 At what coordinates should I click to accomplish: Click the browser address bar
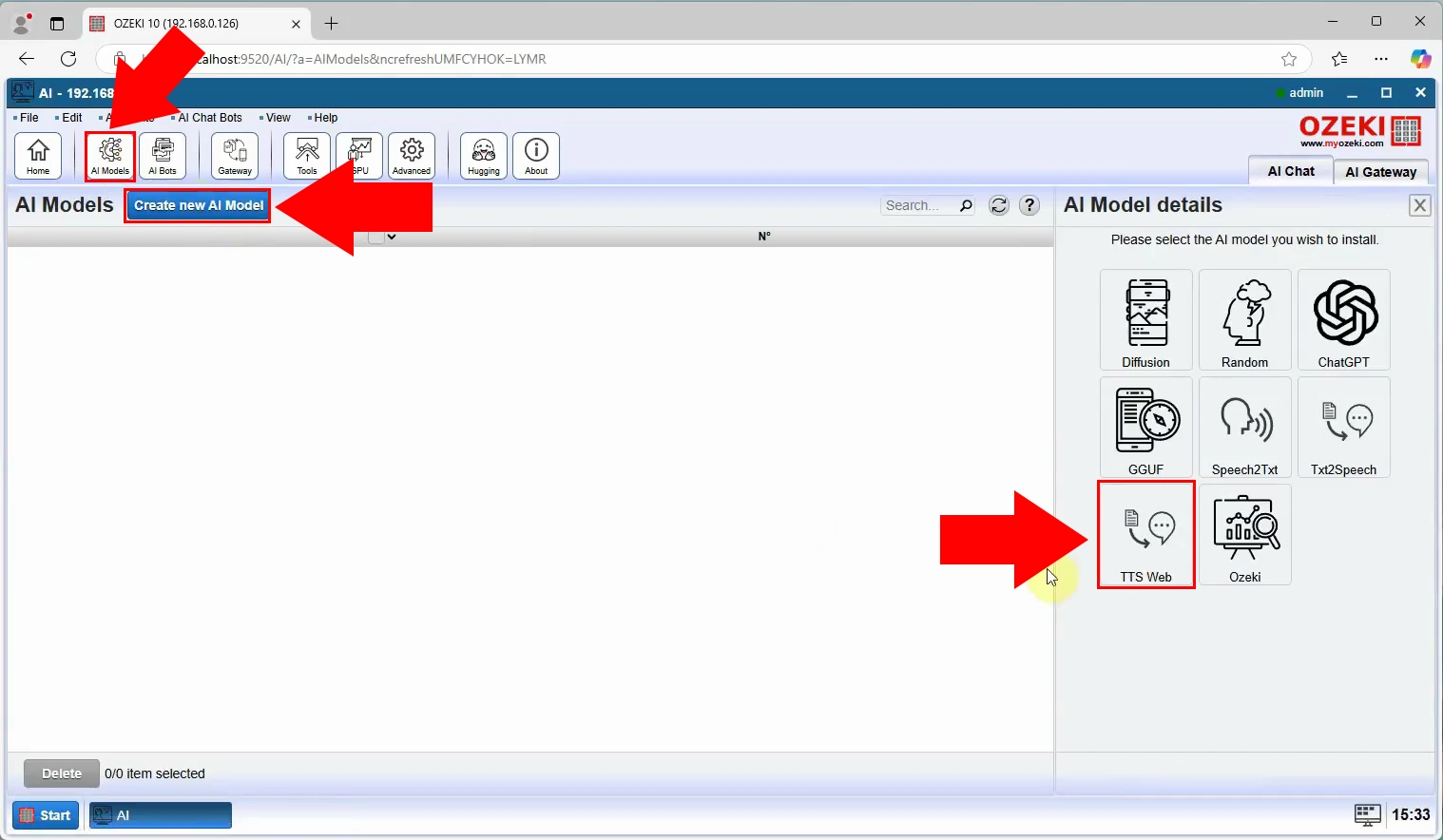(703, 59)
